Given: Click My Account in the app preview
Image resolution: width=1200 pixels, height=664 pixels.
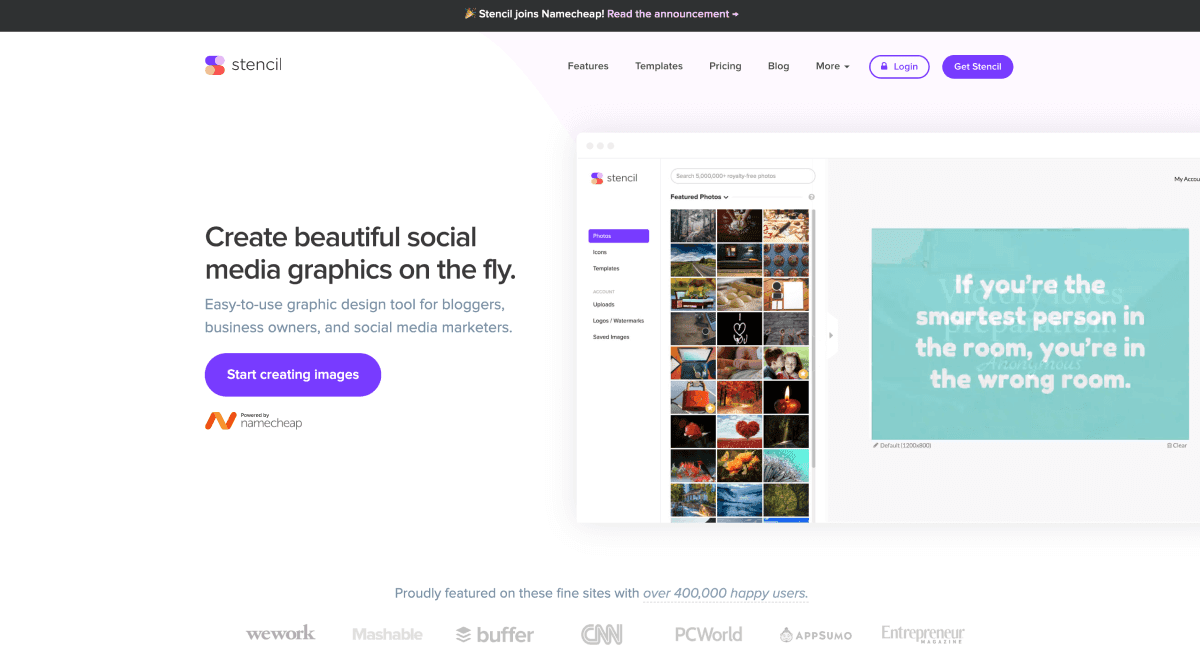Looking at the screenshot, I should click(1186, 179).
